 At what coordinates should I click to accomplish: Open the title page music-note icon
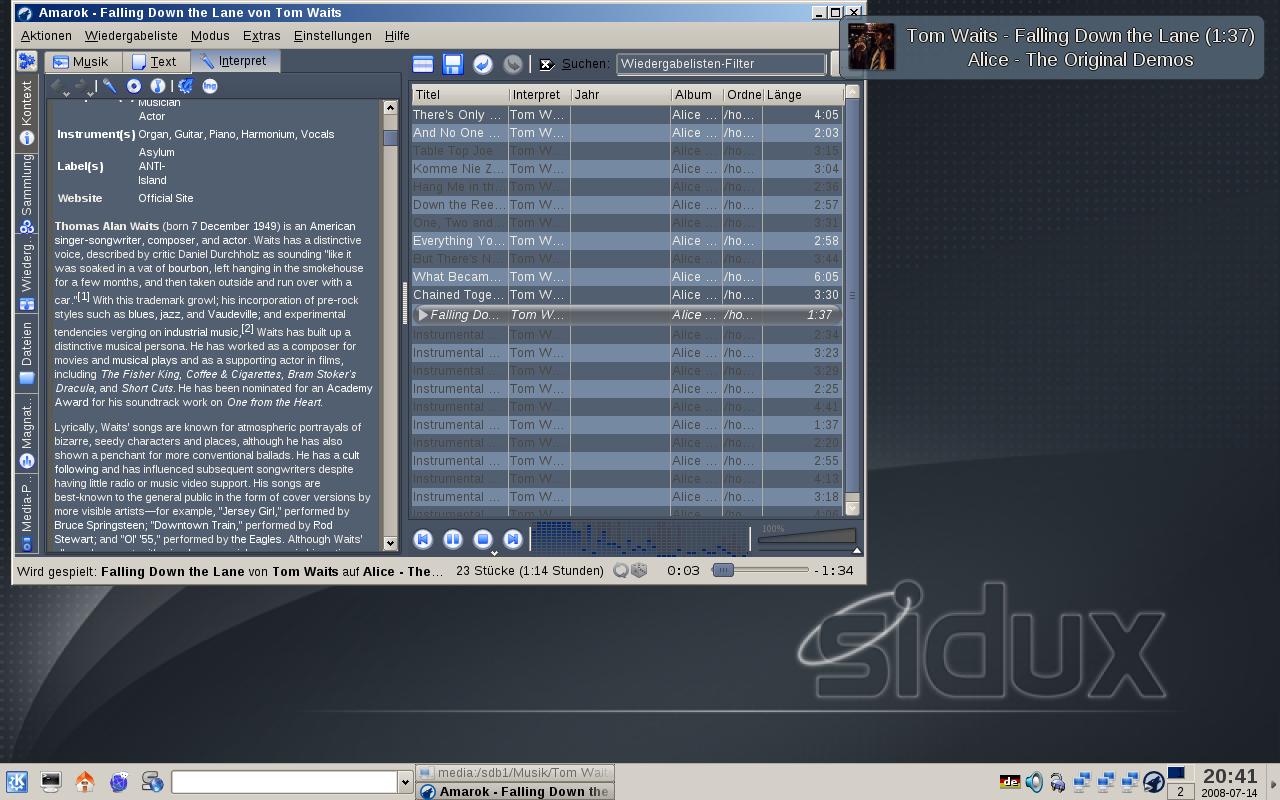coord(158,87)
